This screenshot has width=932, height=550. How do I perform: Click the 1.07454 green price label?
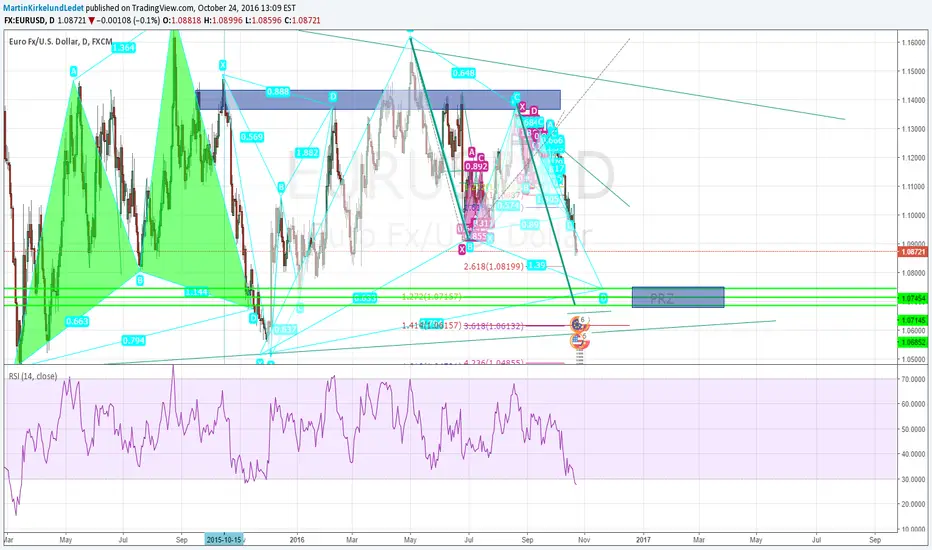tap(914, 298)
